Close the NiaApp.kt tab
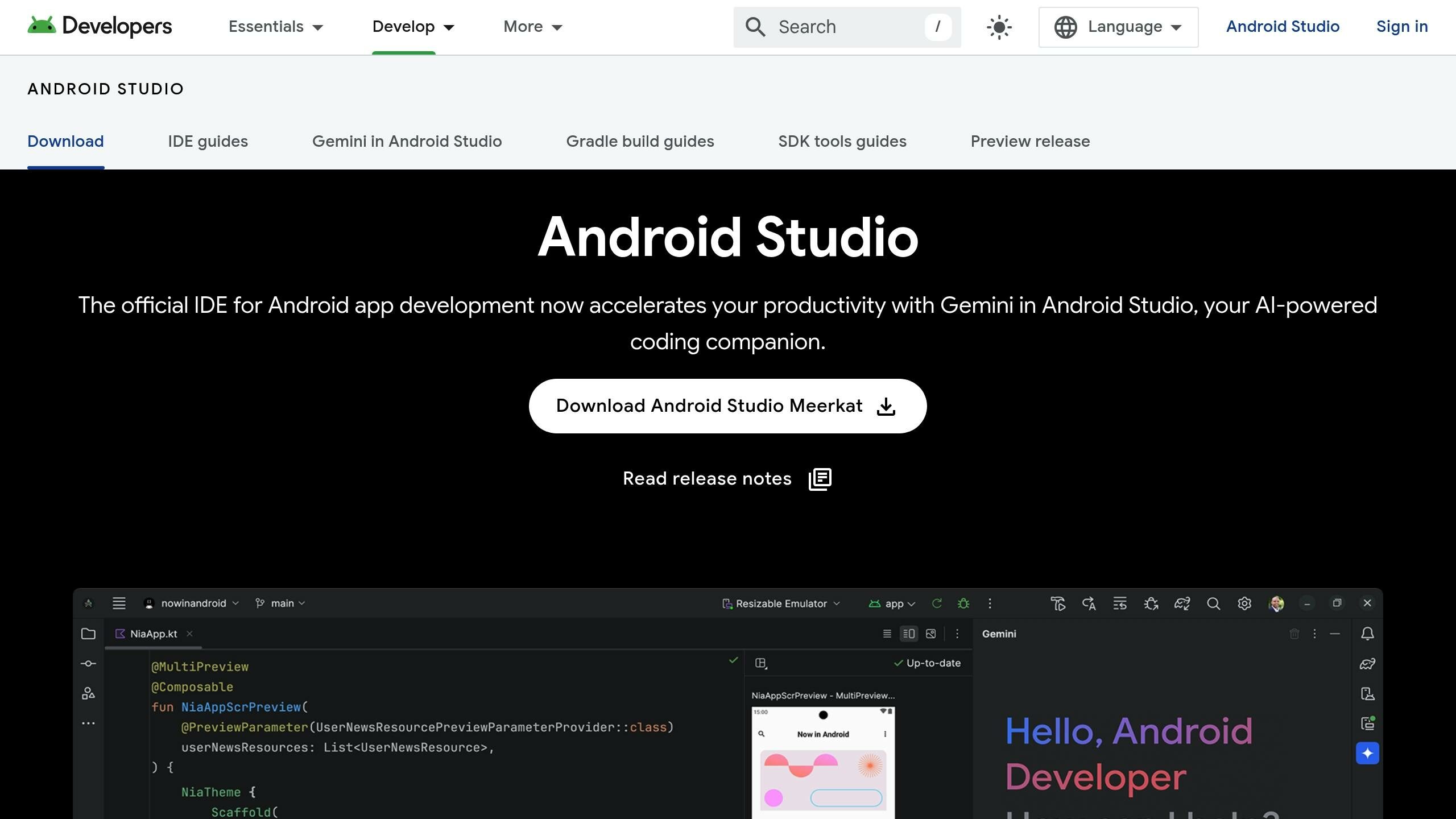Screen dimensions: 1456x819 pos(189,634)
